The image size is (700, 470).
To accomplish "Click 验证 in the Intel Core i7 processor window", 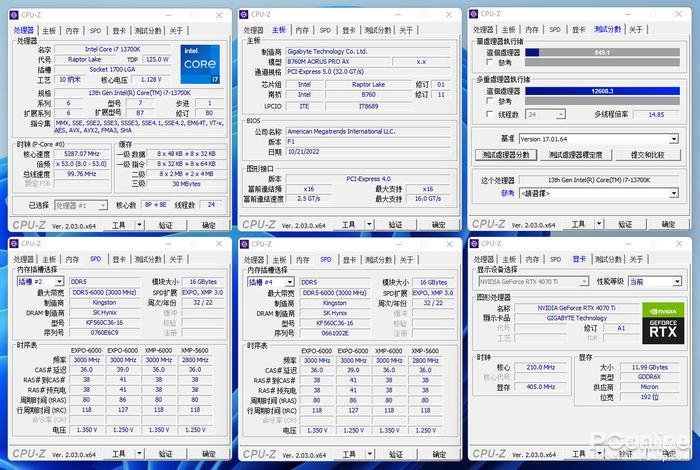I will tap(166, 225).
